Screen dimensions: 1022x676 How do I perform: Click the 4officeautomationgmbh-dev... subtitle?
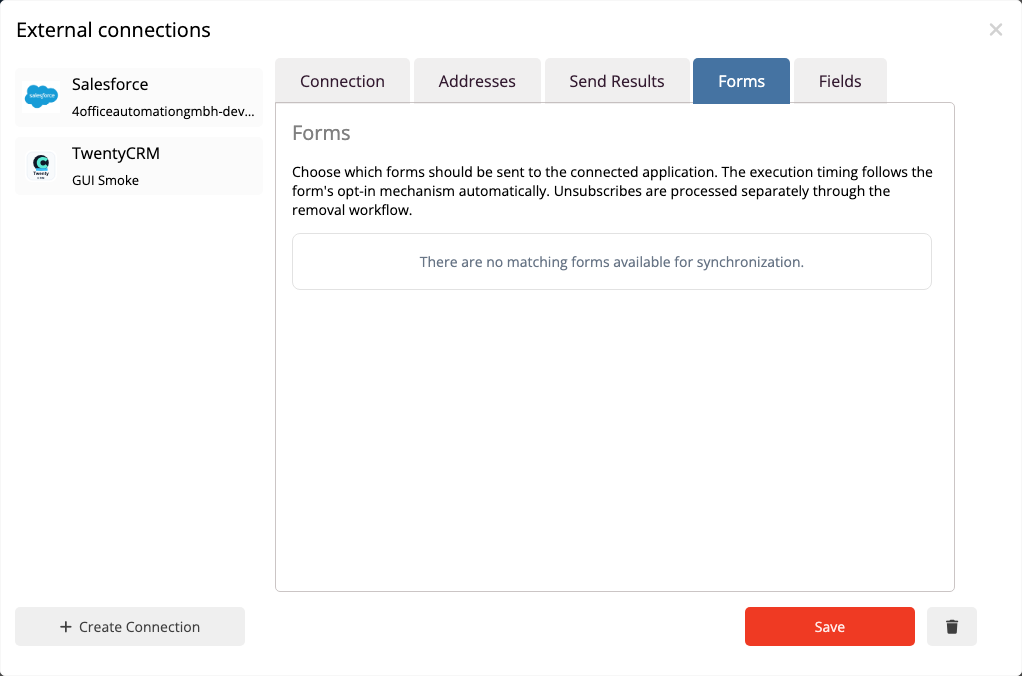163,111
